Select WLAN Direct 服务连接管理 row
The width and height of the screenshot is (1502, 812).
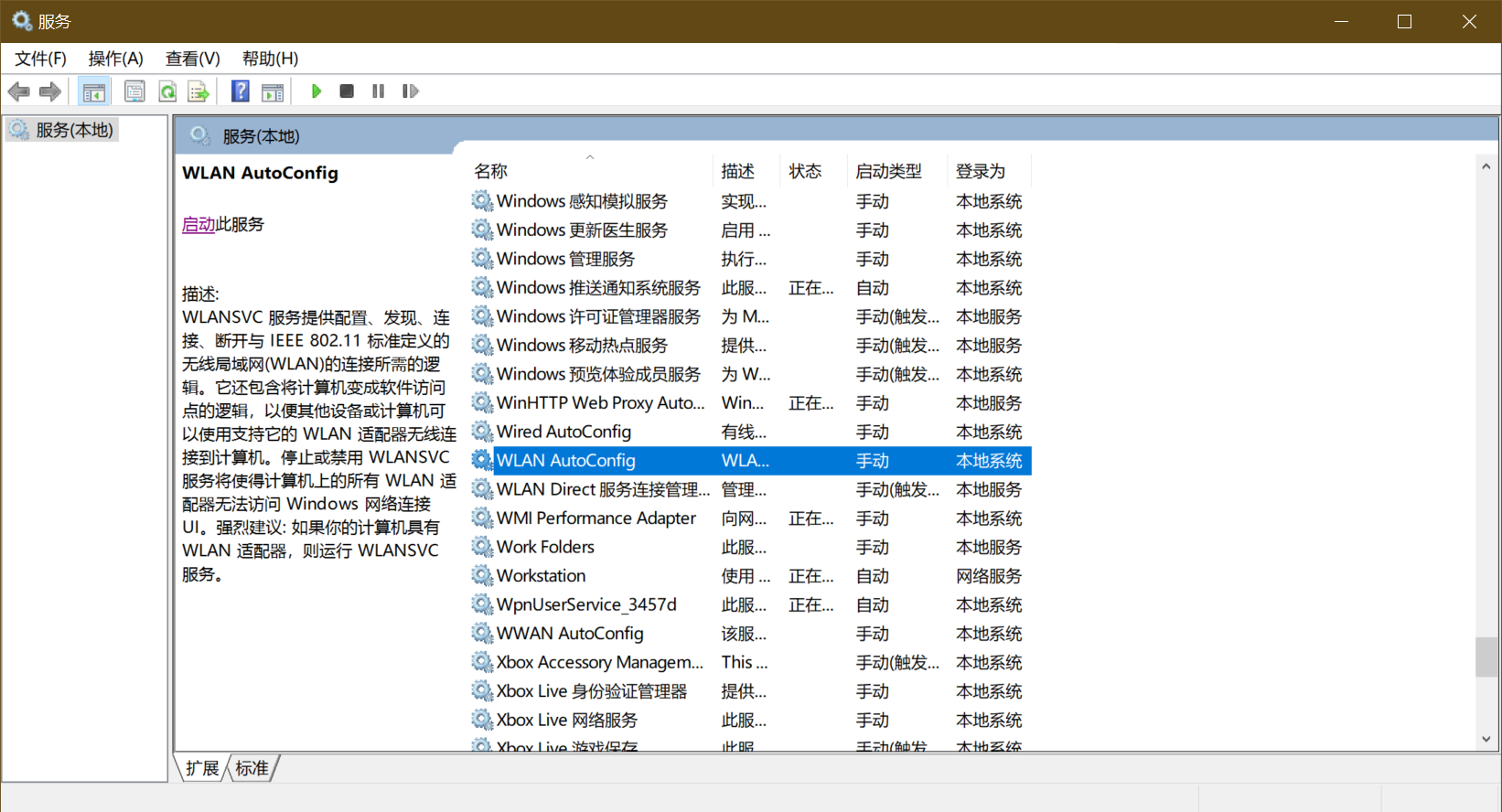(750, 489)
